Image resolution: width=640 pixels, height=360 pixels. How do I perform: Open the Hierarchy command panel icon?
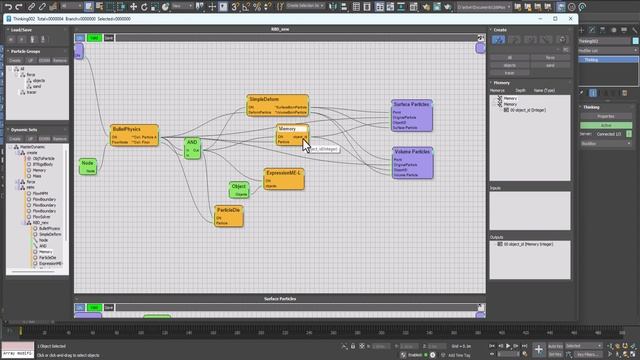(603, 30)
